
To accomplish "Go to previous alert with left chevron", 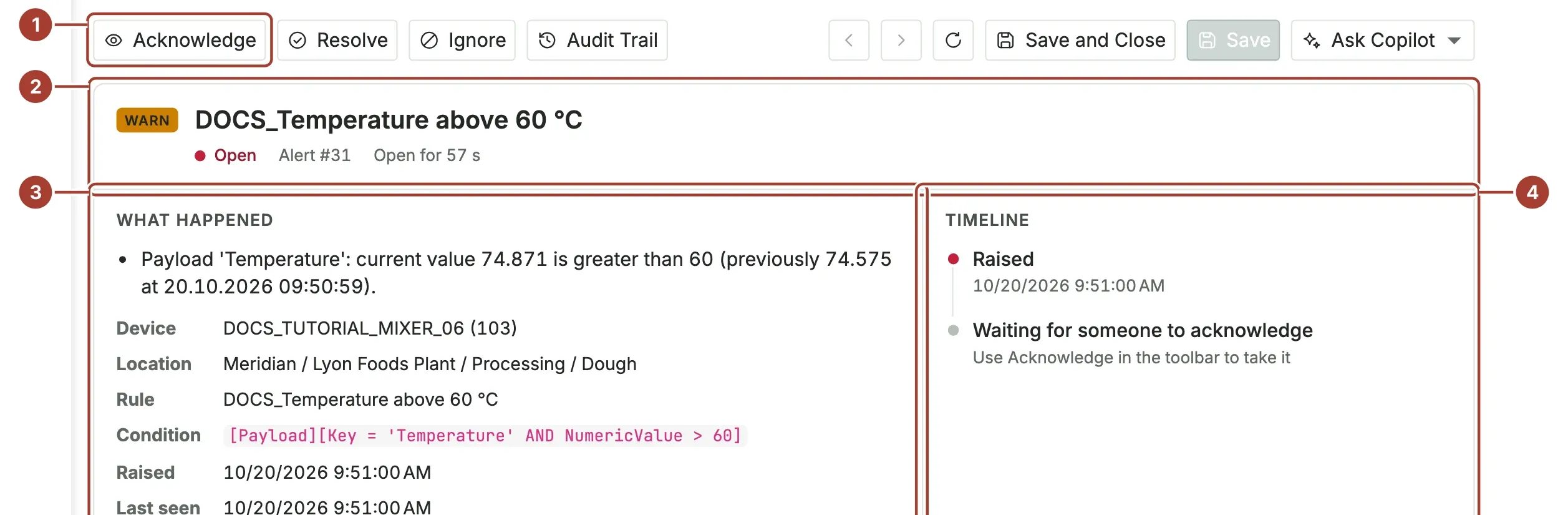I will 849,40.
